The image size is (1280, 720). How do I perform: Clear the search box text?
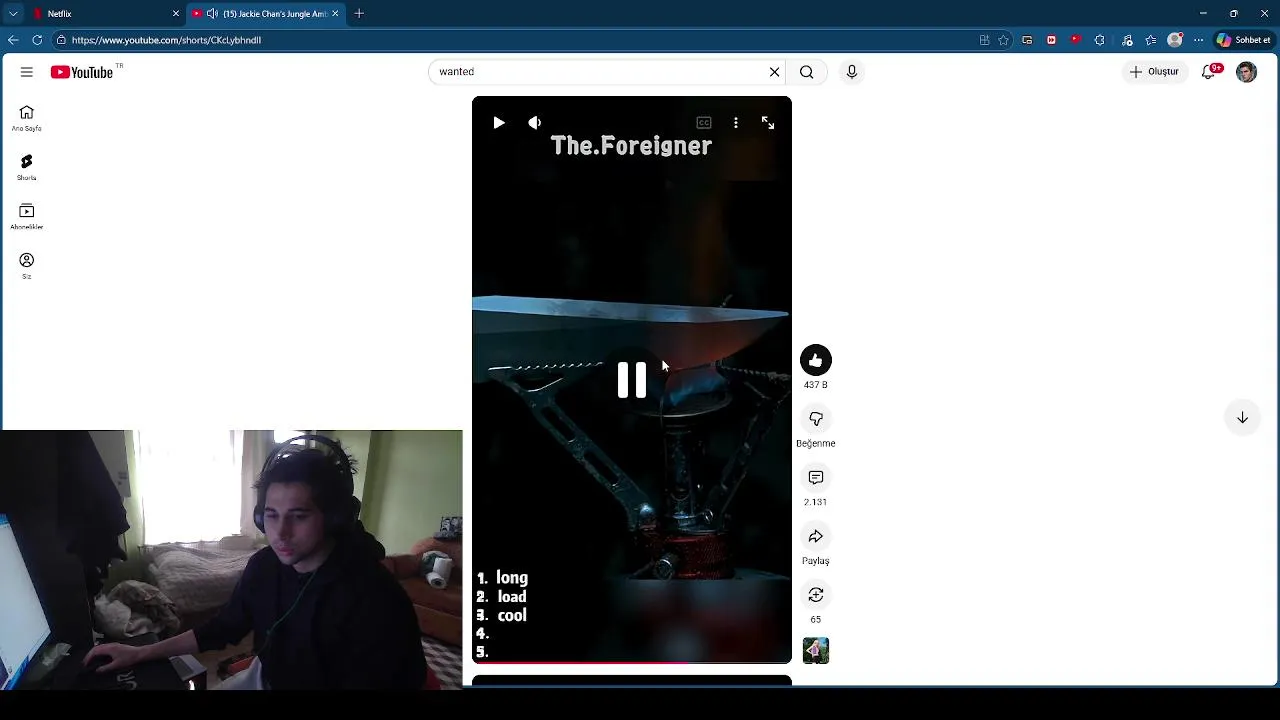coord(774,72)
